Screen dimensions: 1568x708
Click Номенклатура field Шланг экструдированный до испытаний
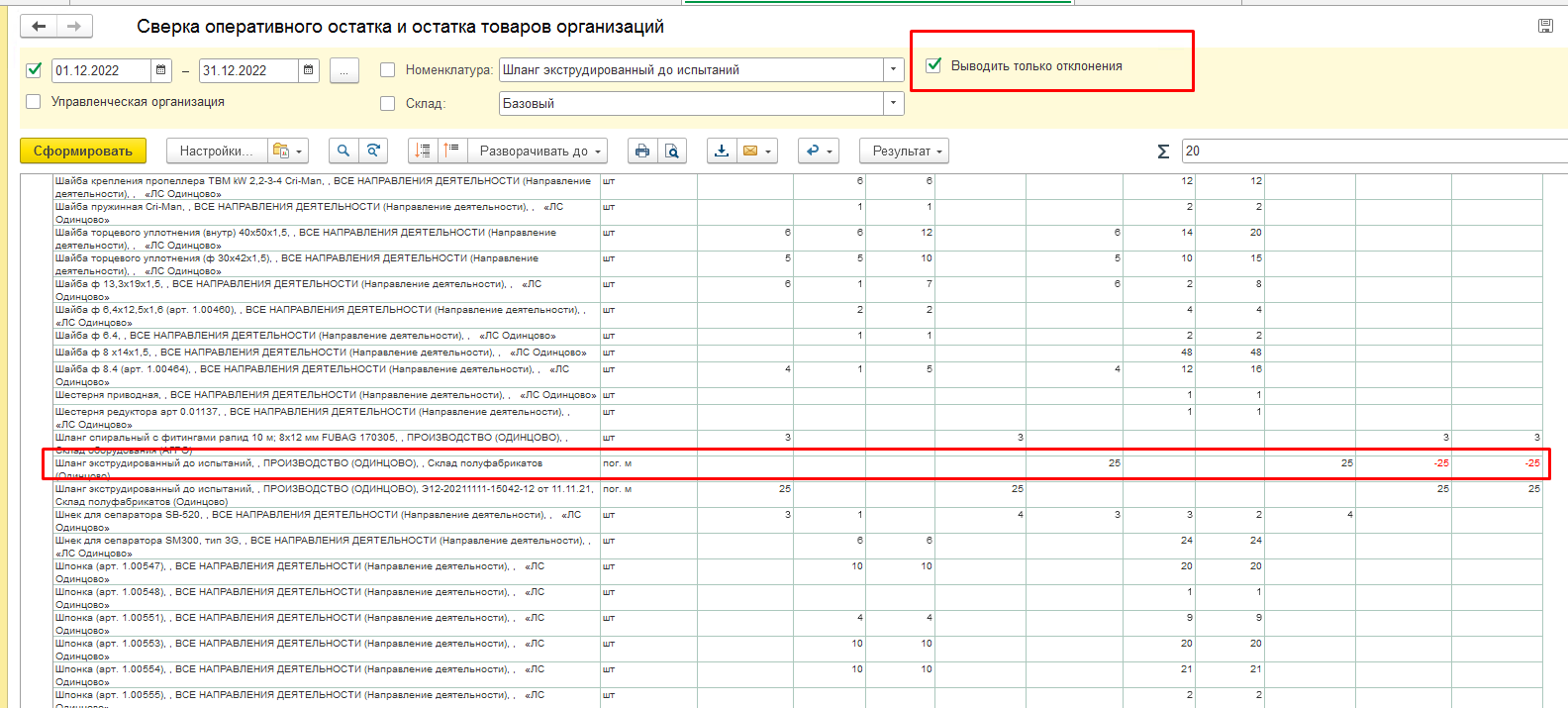pyautogui.click(x=691, y=69)
